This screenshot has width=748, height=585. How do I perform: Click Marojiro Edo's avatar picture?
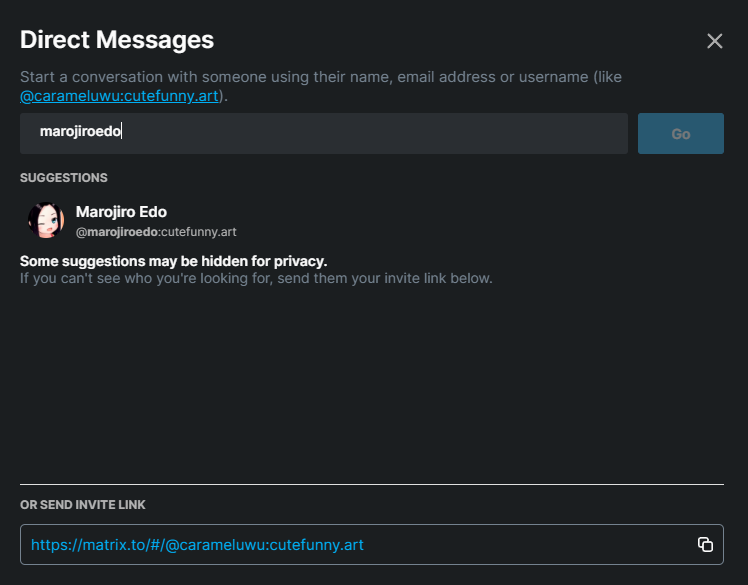[46, 220]
